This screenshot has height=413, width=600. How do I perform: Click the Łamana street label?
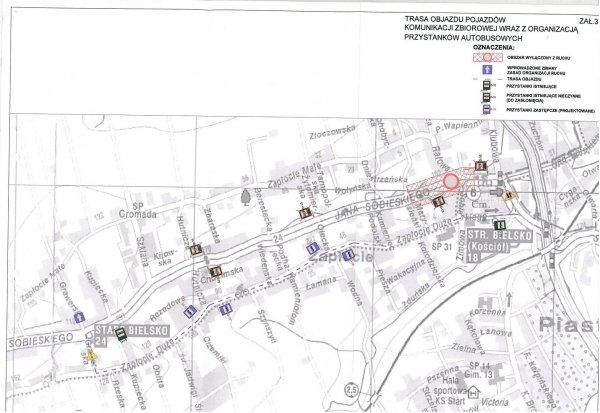321,283
